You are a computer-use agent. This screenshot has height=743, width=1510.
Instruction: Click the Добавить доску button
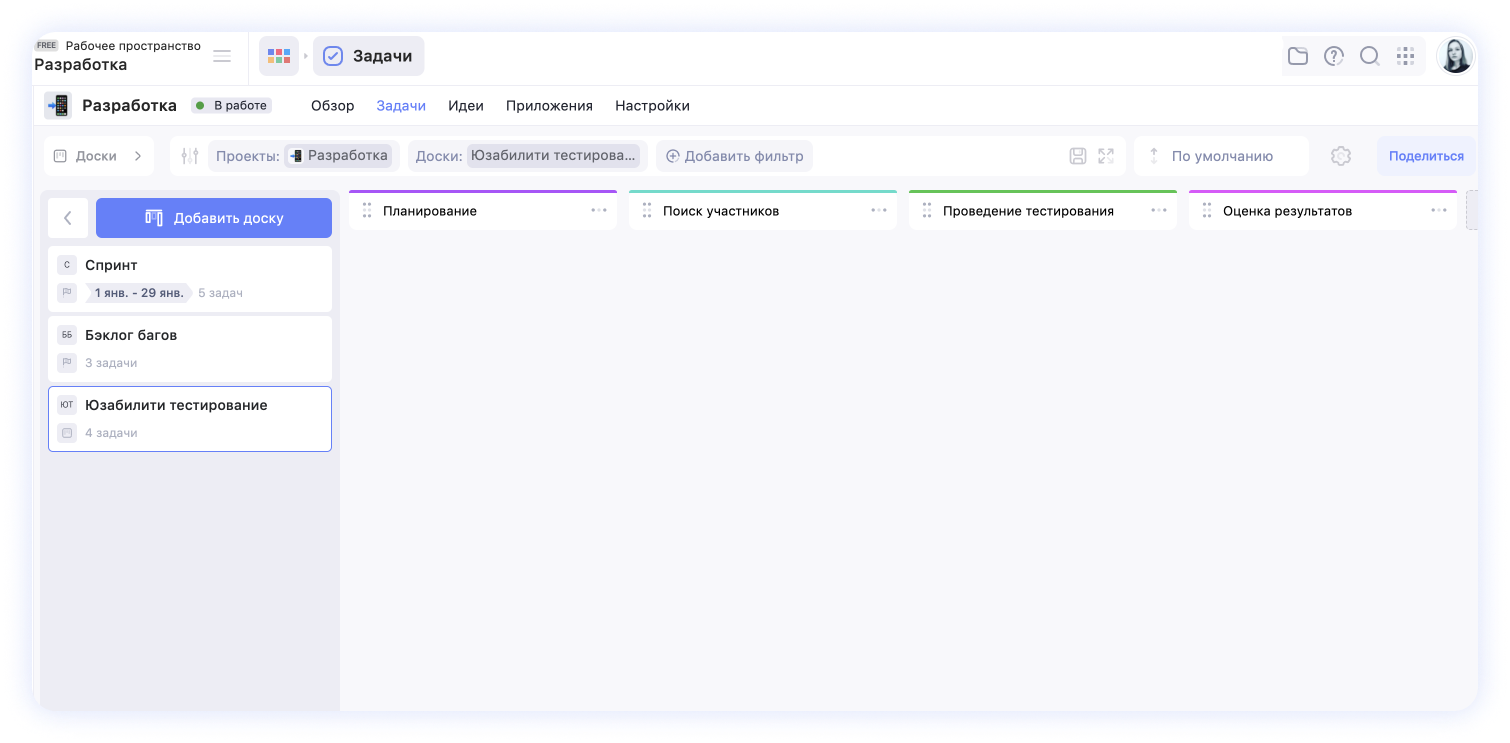[214, 218]
